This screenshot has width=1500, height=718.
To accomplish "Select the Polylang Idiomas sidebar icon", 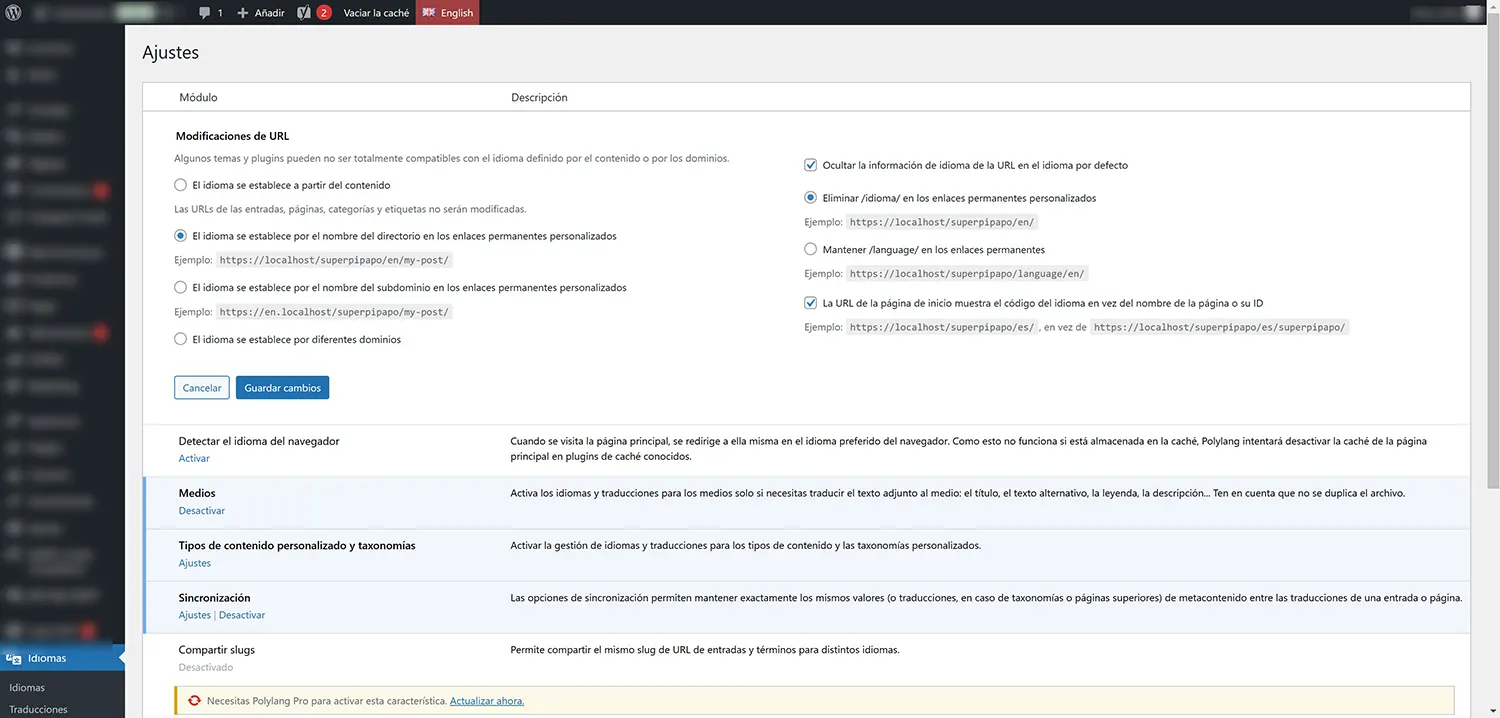I will pyautogui.click(x=14, y=658).
